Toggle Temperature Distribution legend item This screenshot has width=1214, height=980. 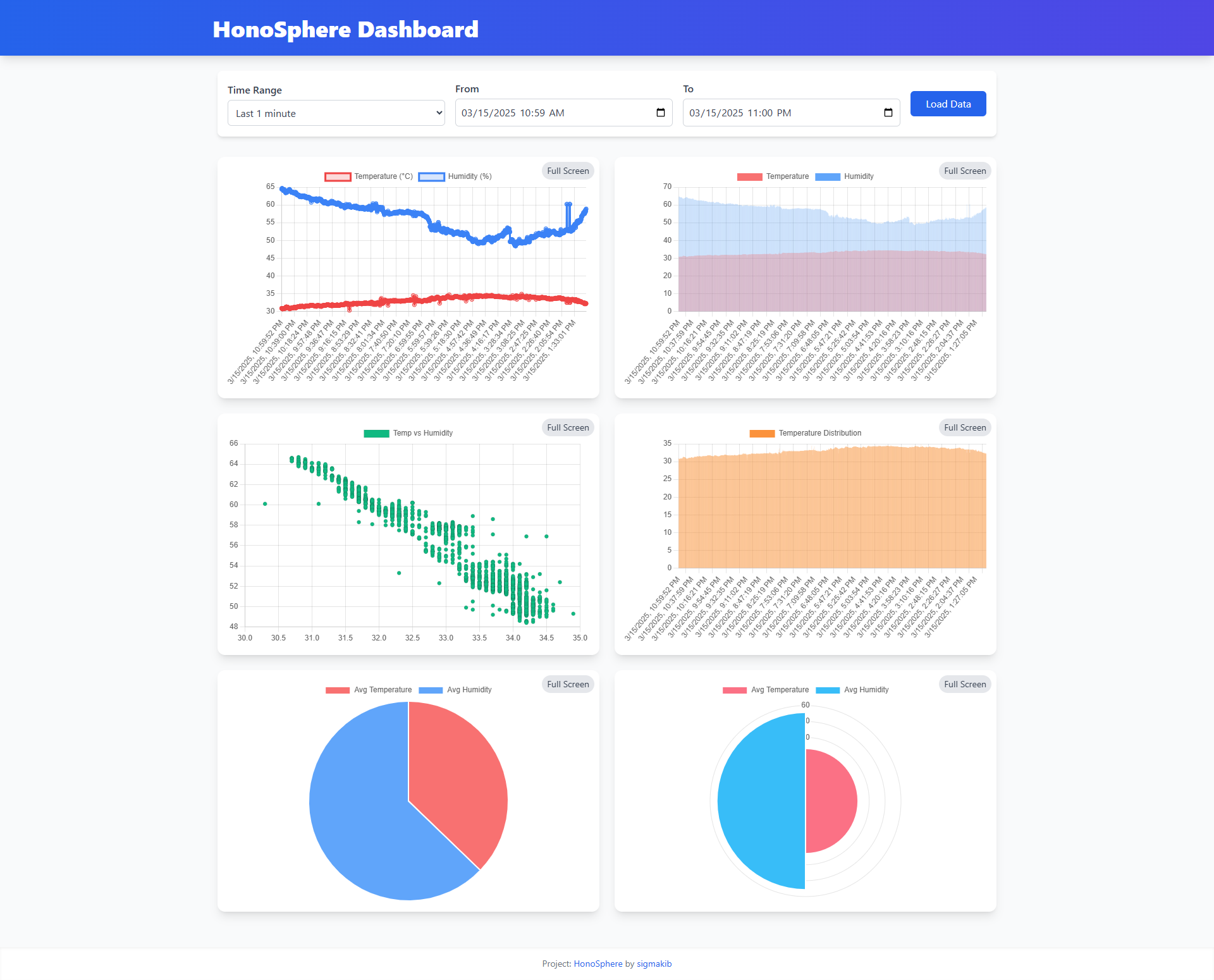806,433
